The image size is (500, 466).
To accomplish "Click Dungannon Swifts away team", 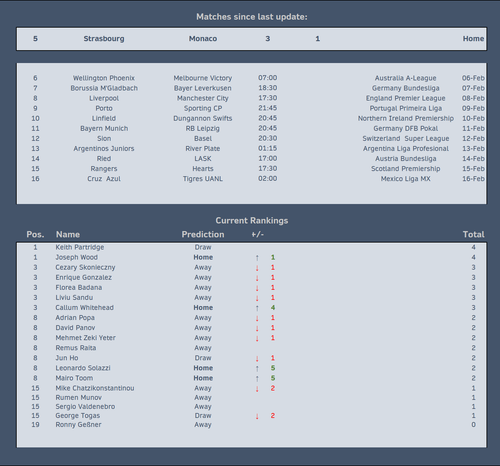I will (203, 118).
